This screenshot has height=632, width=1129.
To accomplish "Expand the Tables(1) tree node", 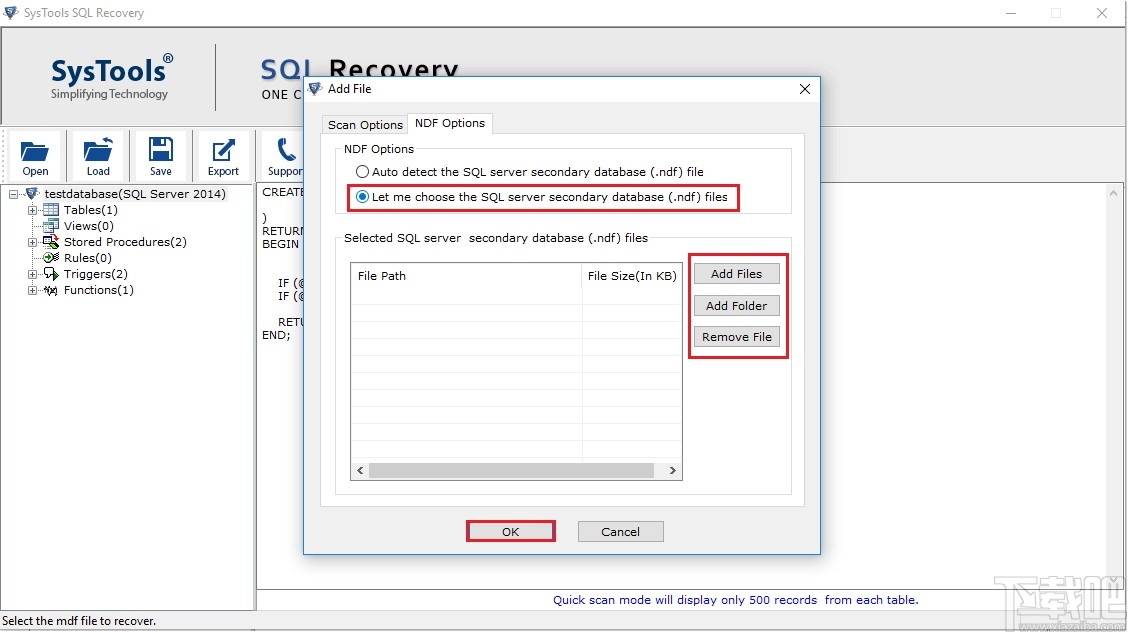I will (32, 210).
